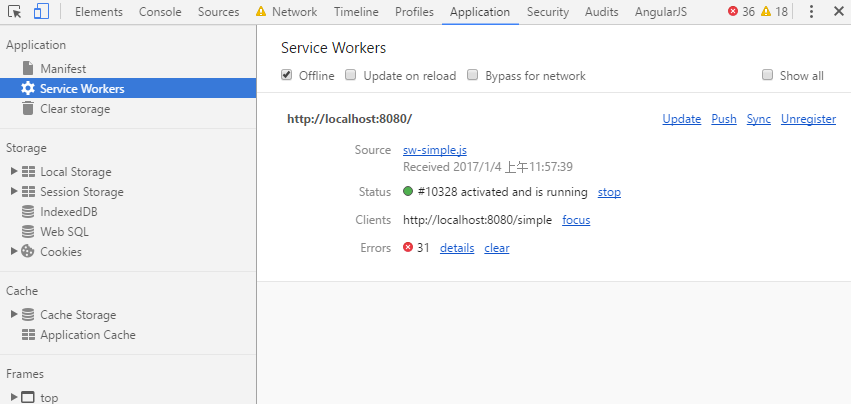Switch to the Timeline tab
851x404 pixels.
[356, 12]
